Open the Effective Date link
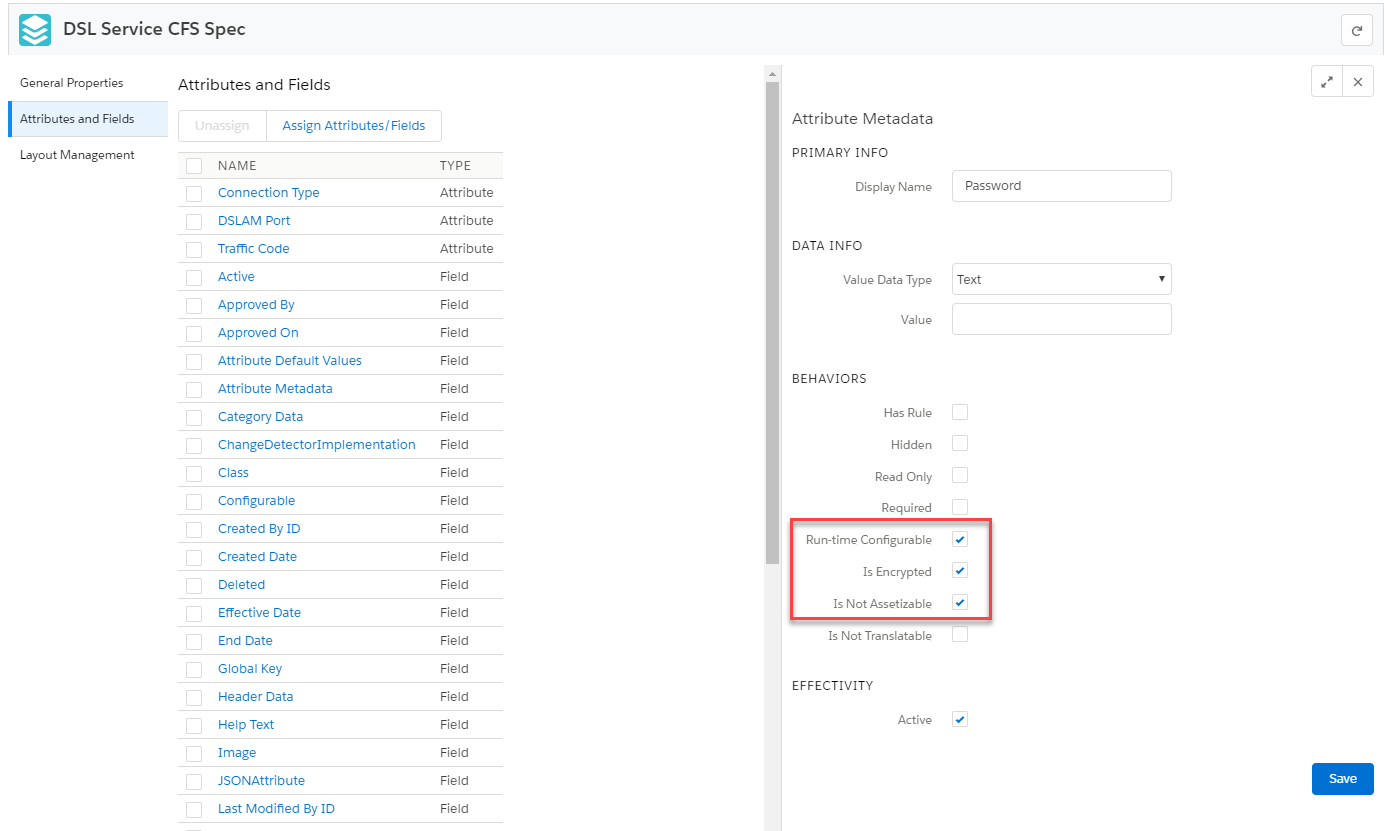 point(259,612)
